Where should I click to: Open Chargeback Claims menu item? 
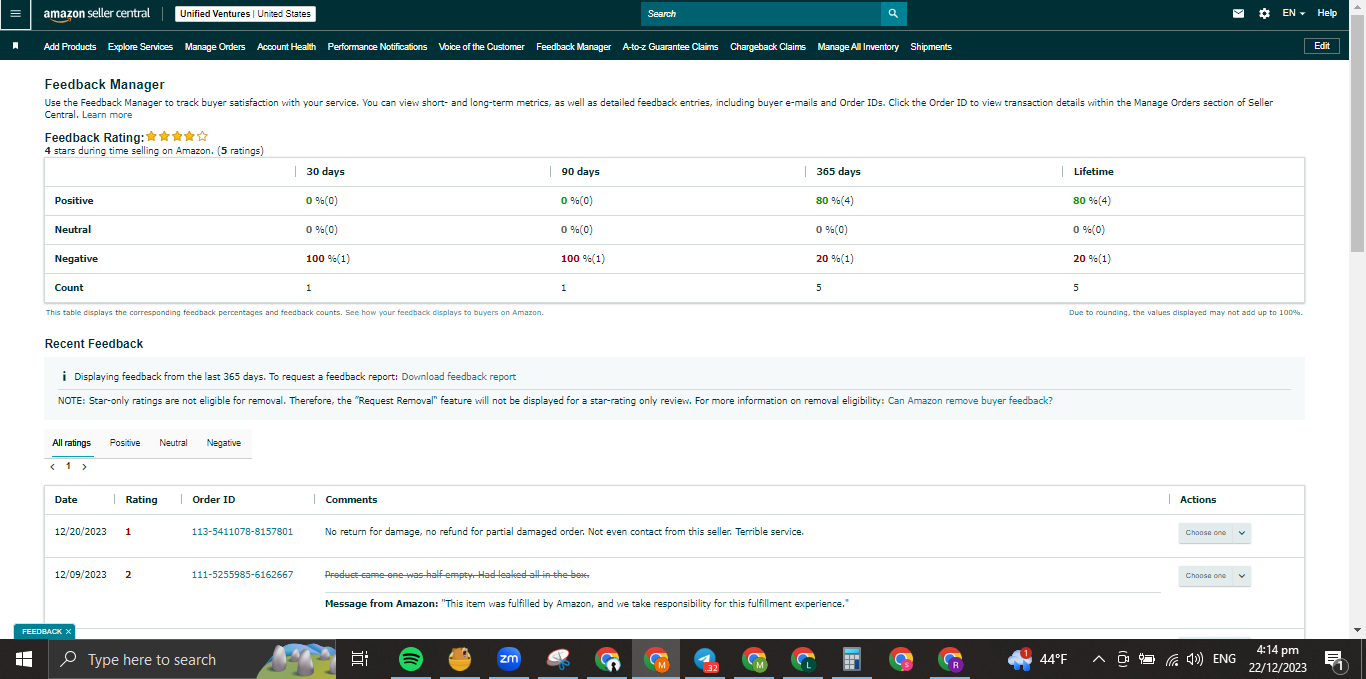768,47
